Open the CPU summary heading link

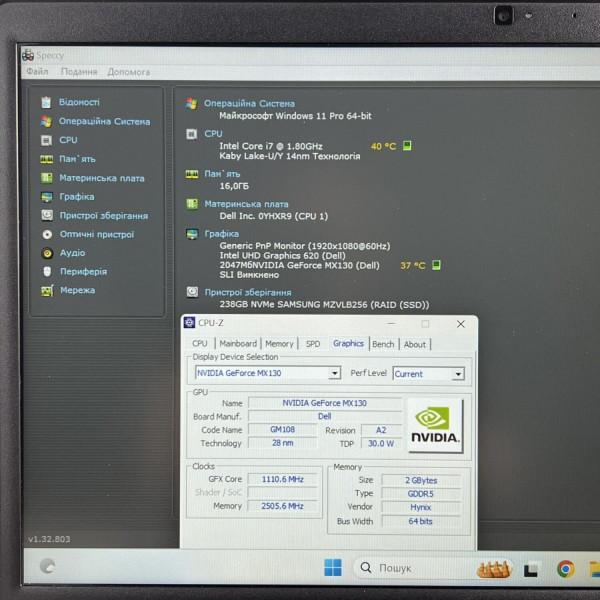[x=213, y=134]
